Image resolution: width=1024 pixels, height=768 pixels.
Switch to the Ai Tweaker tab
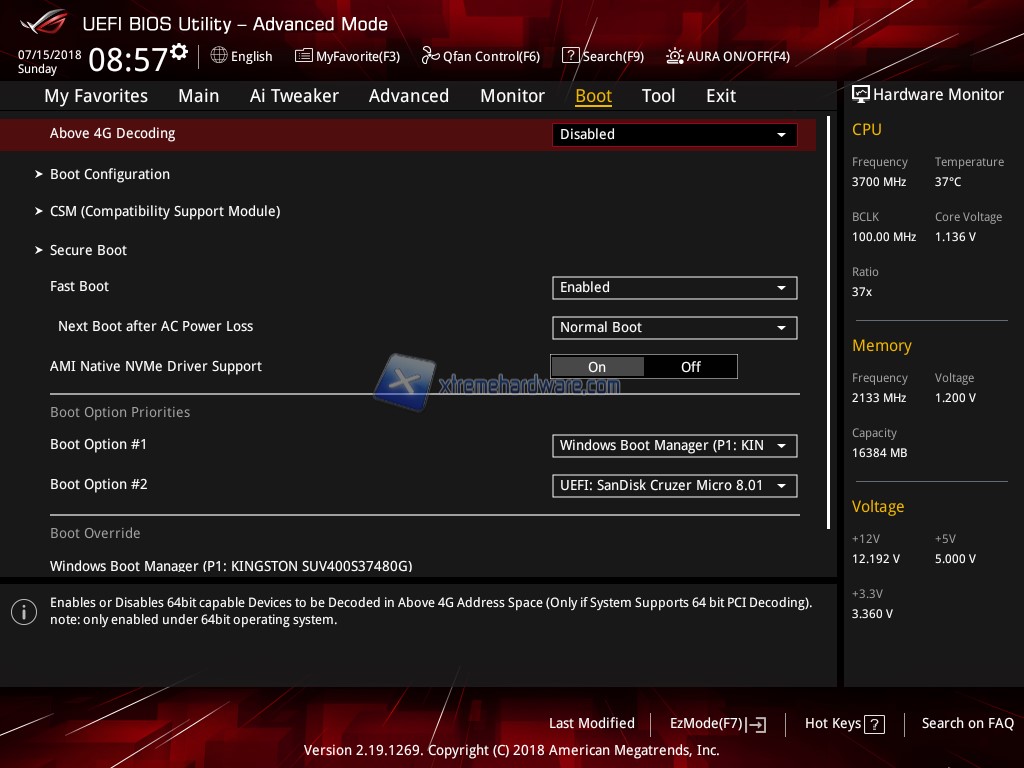tap(294, 96)
